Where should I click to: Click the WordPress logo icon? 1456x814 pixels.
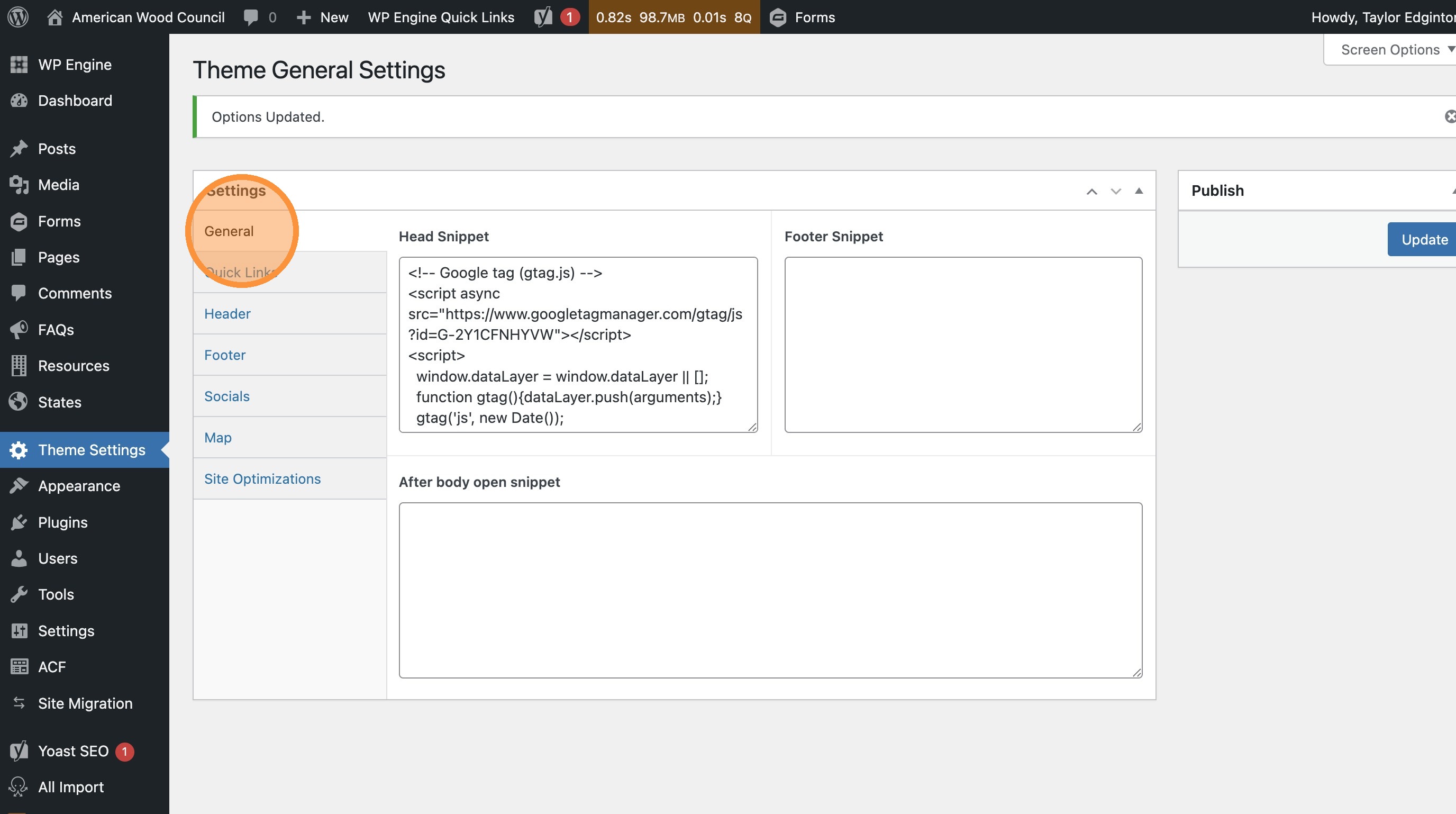click(18, 17)
